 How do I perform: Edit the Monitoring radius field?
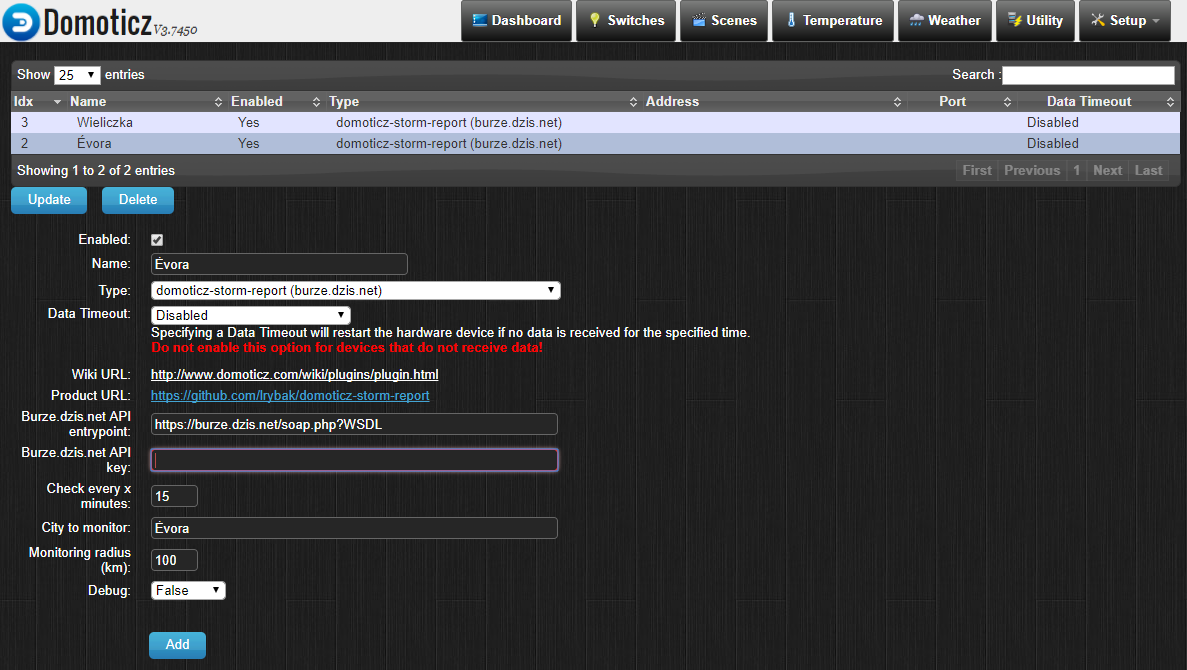click(x=174, y=560)
